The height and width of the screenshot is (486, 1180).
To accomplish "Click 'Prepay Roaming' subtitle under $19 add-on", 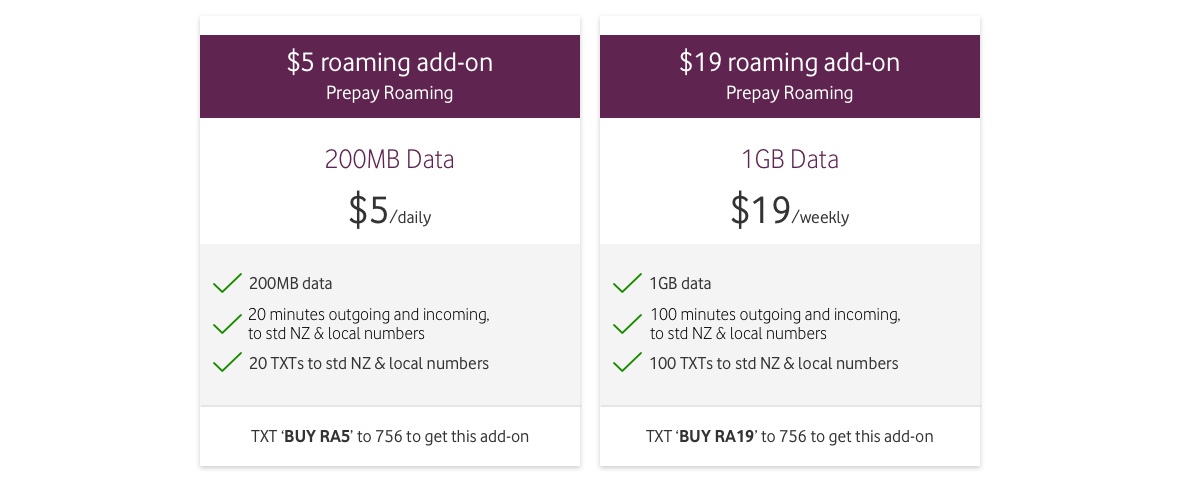I will click(789, 93).
